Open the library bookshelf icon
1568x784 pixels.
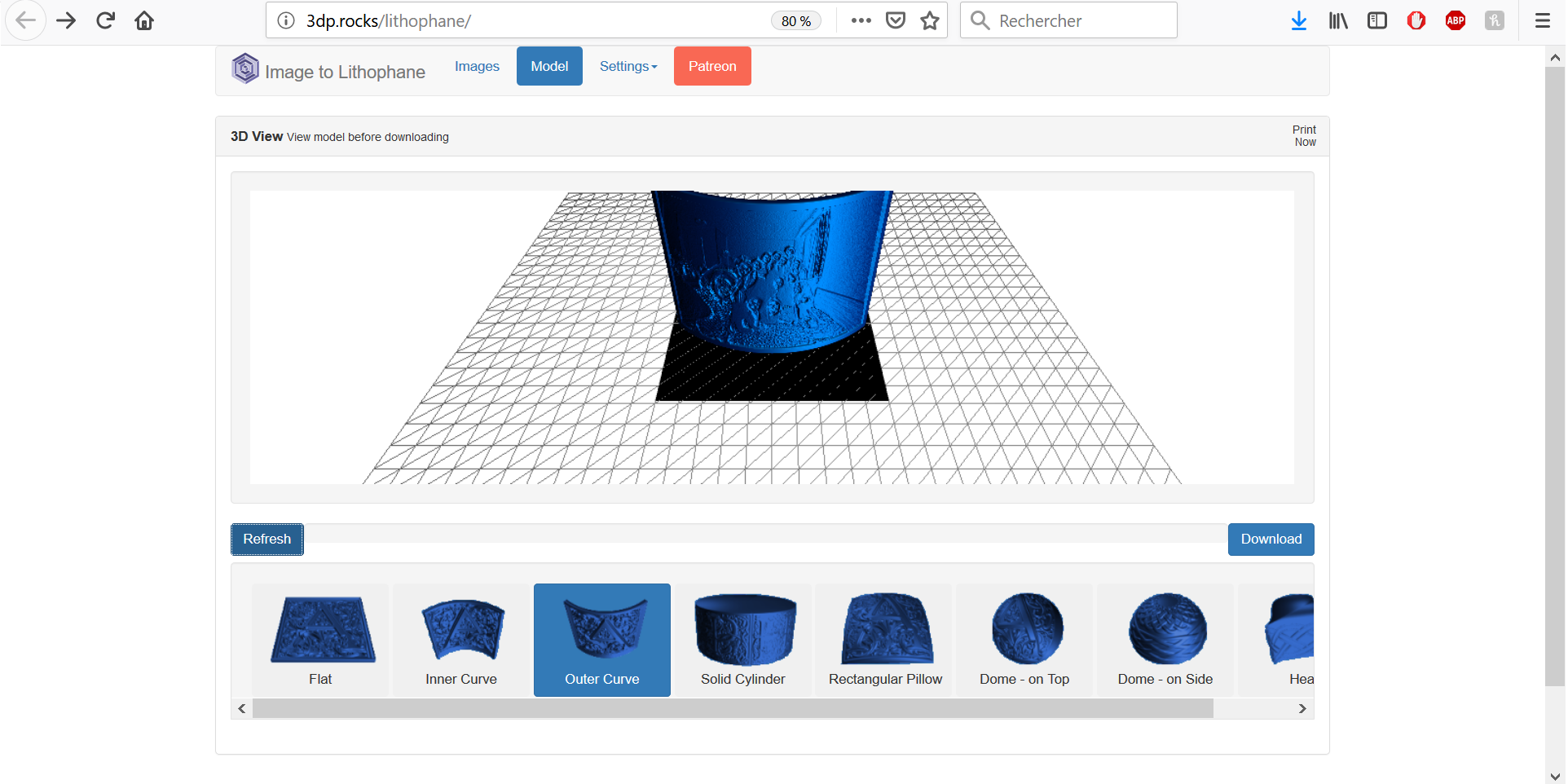pos(1338,20)
